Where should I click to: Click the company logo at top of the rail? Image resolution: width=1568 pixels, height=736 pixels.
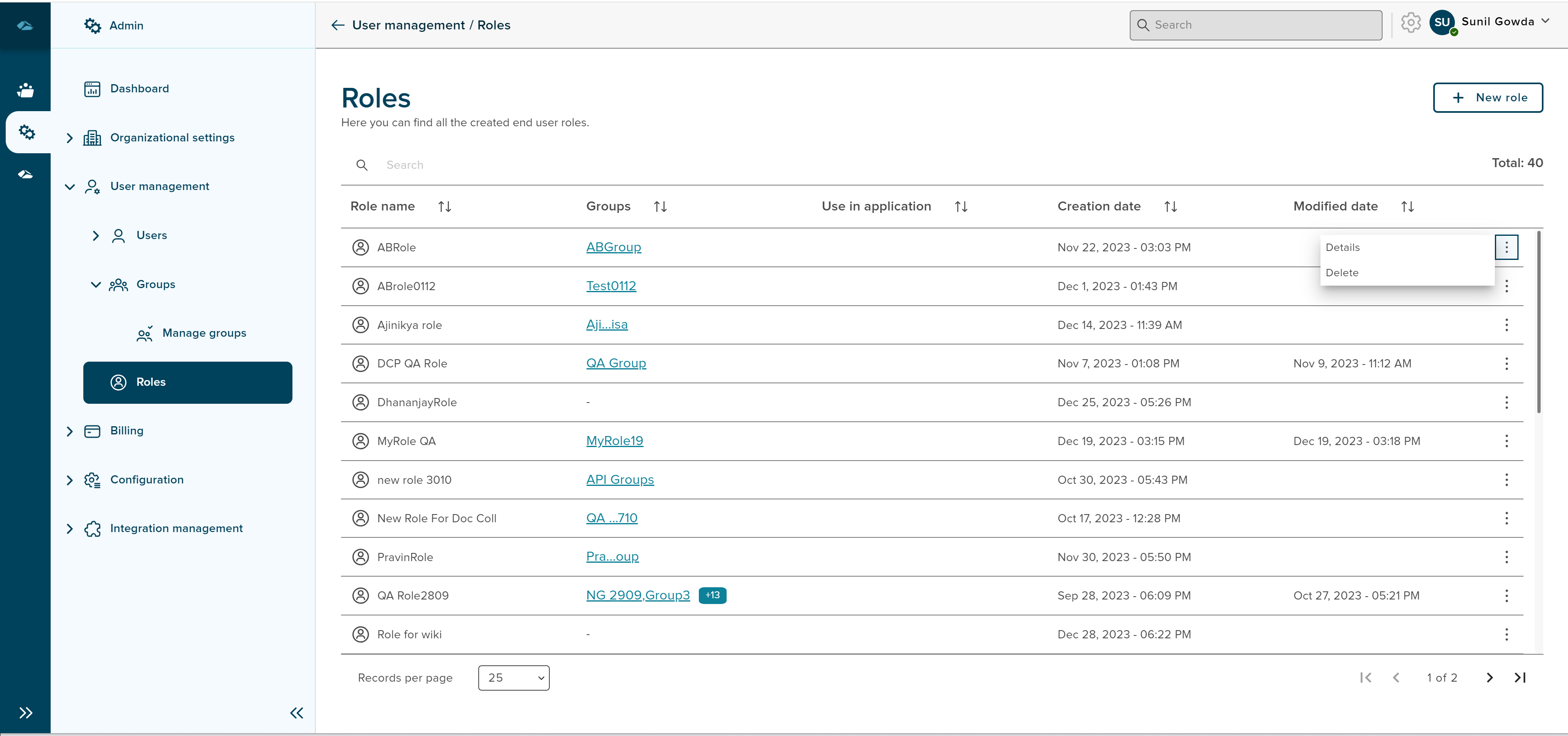coord(26,26)
